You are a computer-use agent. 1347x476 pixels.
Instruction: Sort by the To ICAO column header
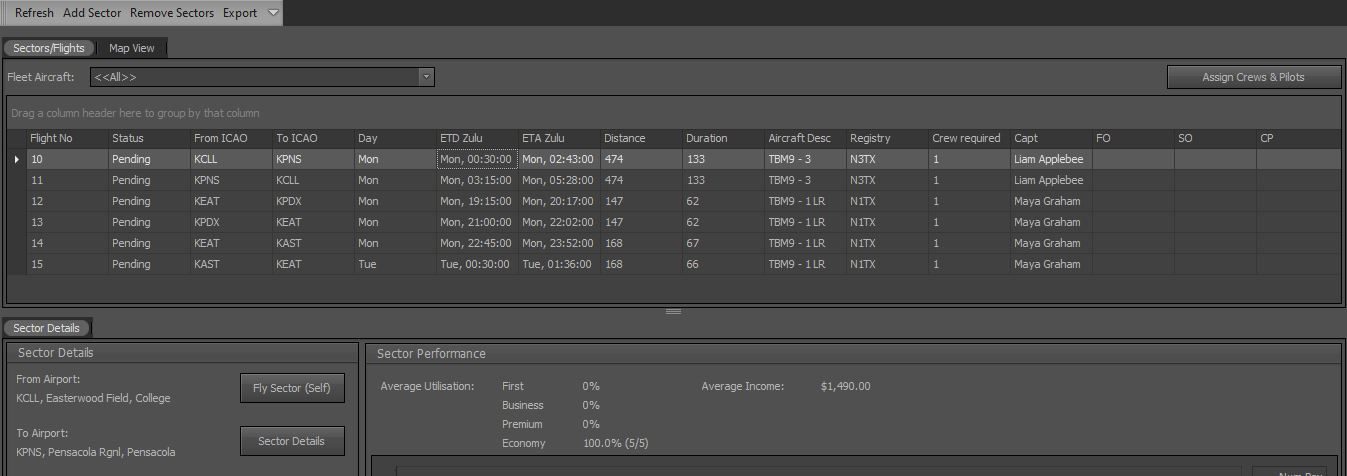tap(313, 138)
